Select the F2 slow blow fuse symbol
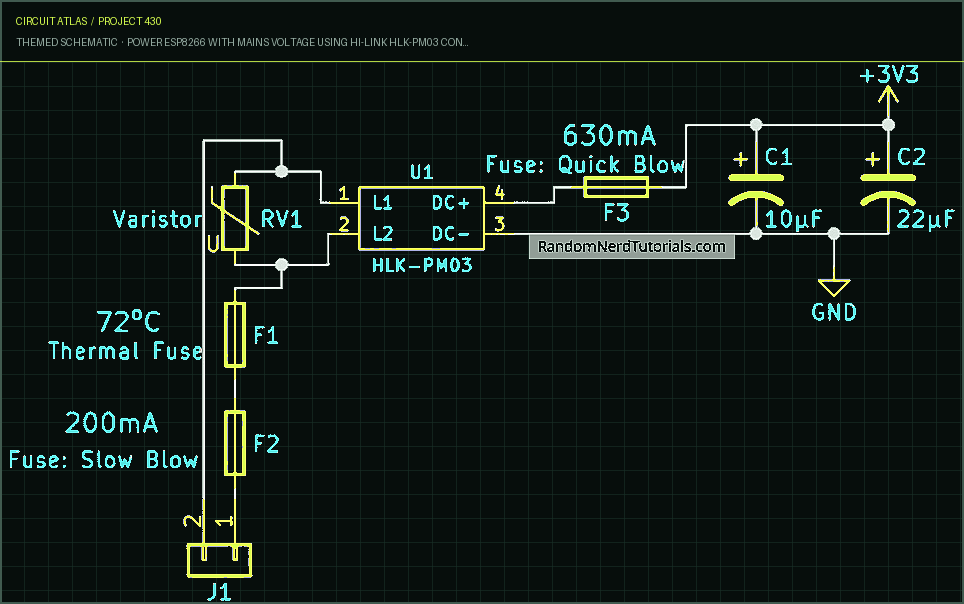 235,443
